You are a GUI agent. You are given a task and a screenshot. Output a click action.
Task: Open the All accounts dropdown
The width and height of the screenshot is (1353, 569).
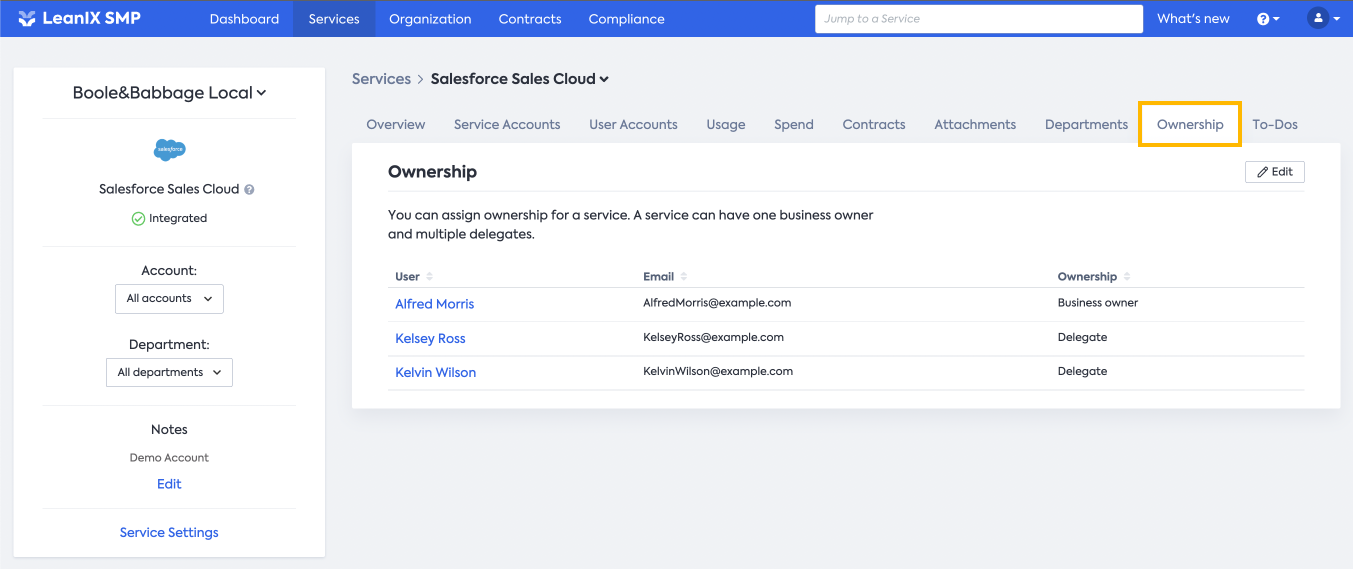169,298
